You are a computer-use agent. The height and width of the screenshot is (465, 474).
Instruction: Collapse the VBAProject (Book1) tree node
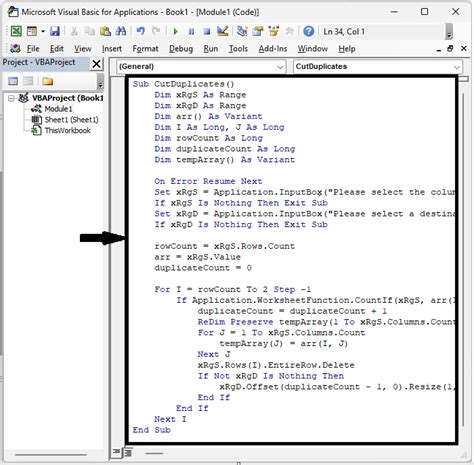(x=11, y=98)
